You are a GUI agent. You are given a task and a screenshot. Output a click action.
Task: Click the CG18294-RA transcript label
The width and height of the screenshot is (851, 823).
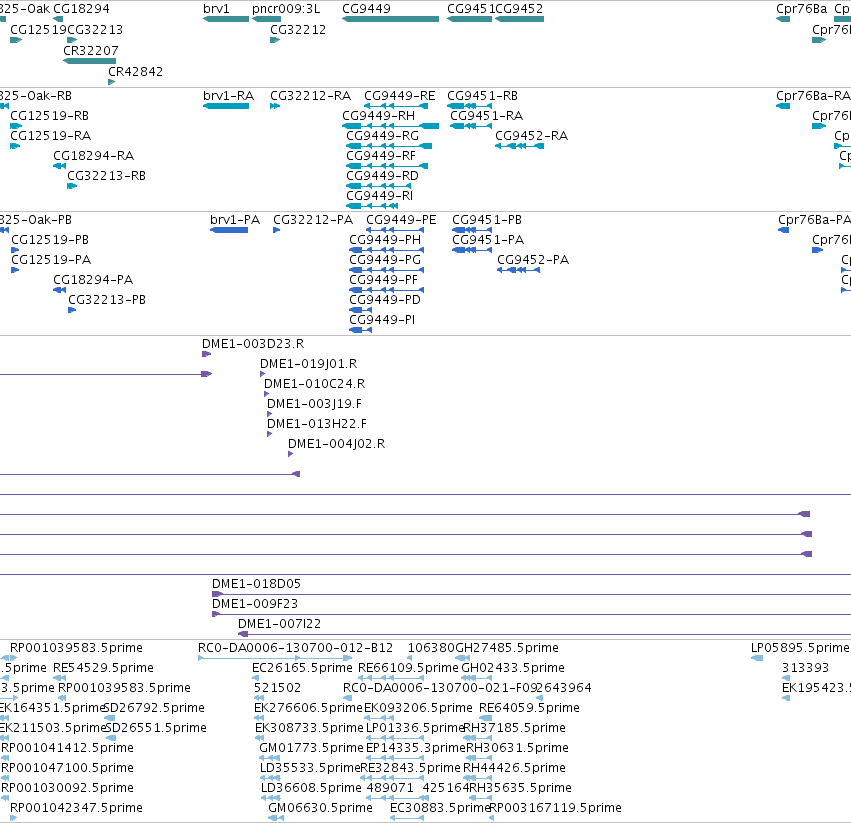pos(93,156)
